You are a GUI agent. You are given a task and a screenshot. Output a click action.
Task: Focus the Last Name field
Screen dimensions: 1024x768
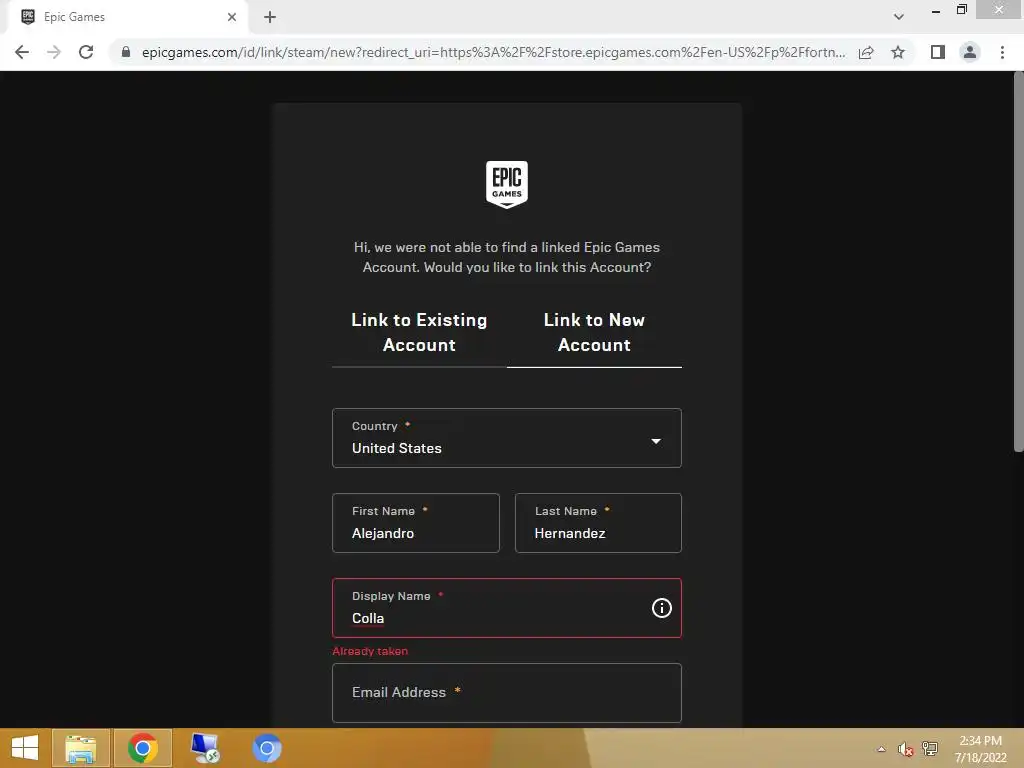(x=598, y=523)
